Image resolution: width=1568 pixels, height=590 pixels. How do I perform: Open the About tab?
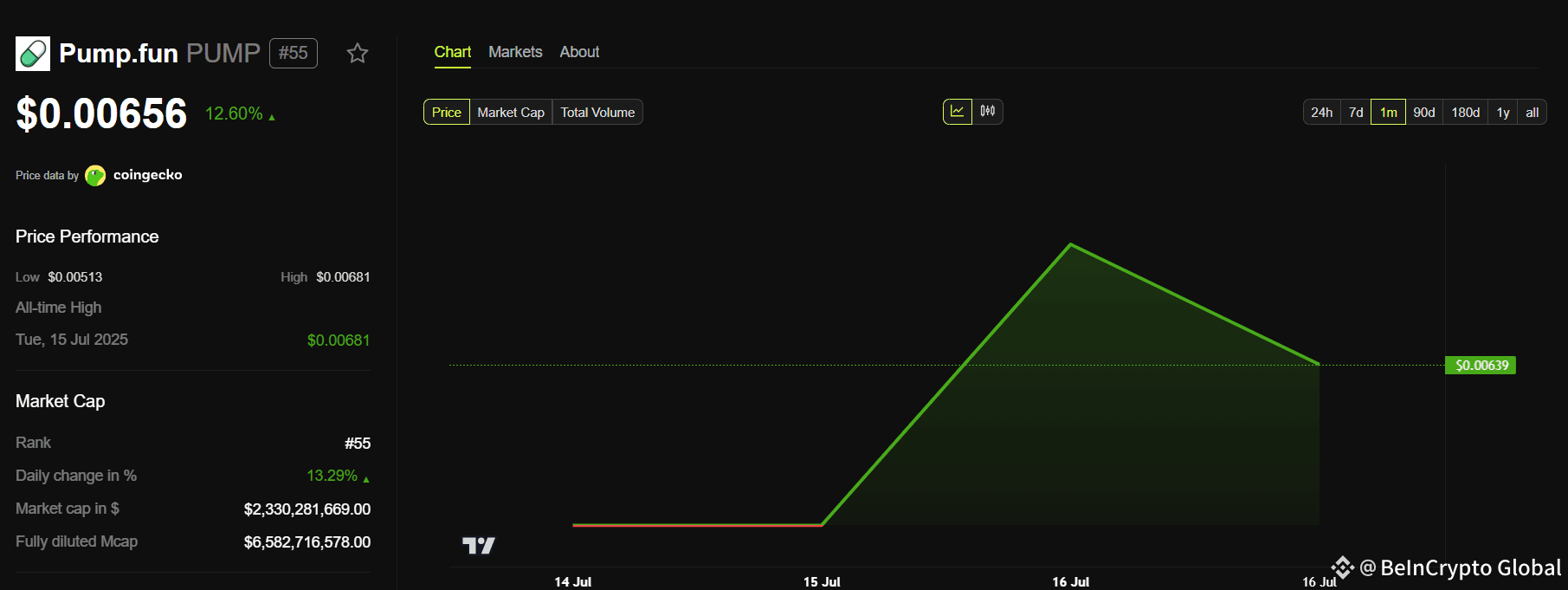579,52
